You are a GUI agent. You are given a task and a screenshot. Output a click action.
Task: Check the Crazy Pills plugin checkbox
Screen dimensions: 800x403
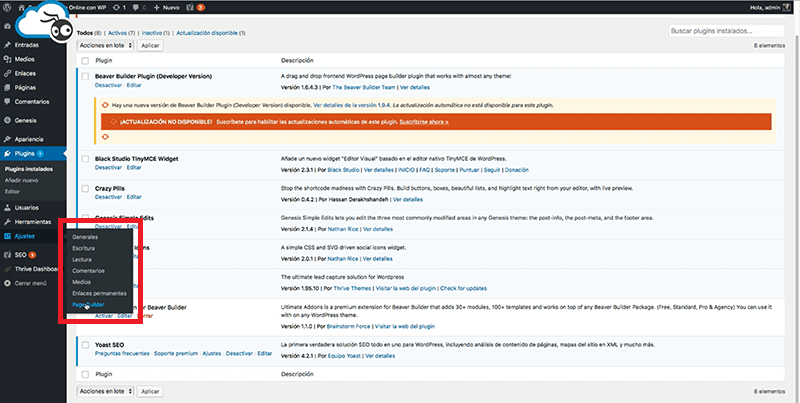tap(85, 189)
